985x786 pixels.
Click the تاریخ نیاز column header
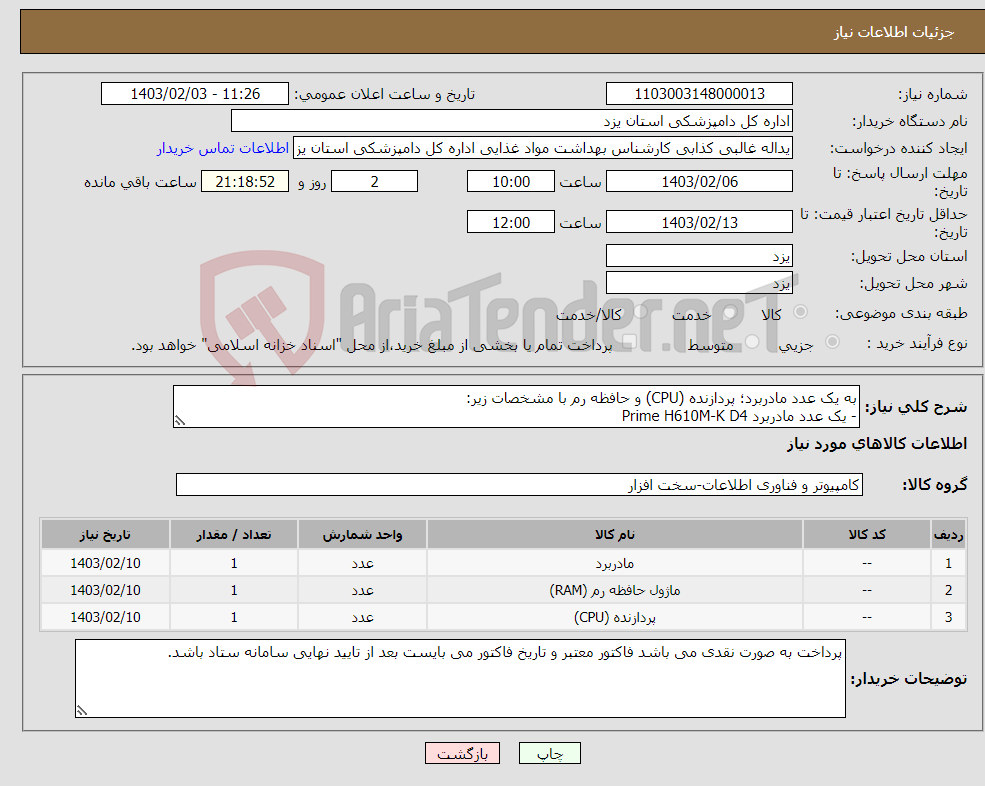(x=105, y=534)
